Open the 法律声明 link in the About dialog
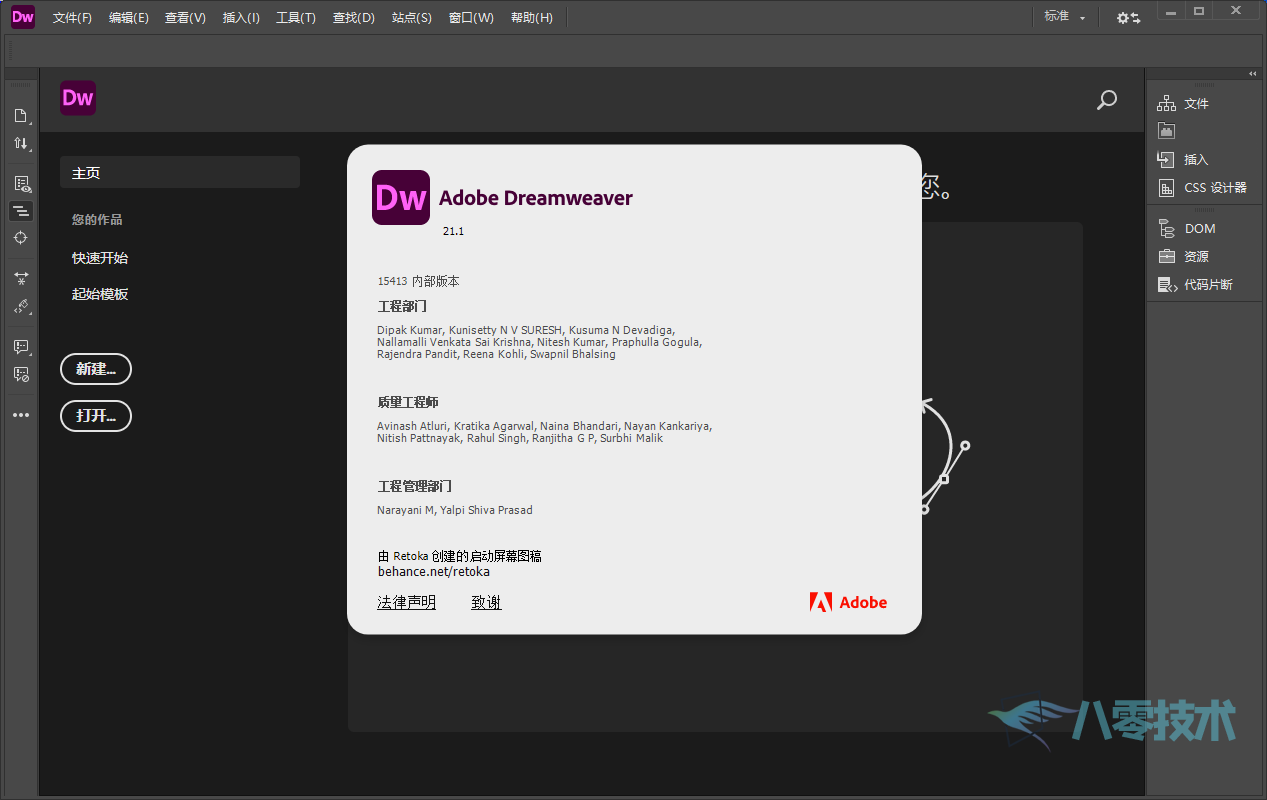The image size is (1267, 800). (406, 602)
